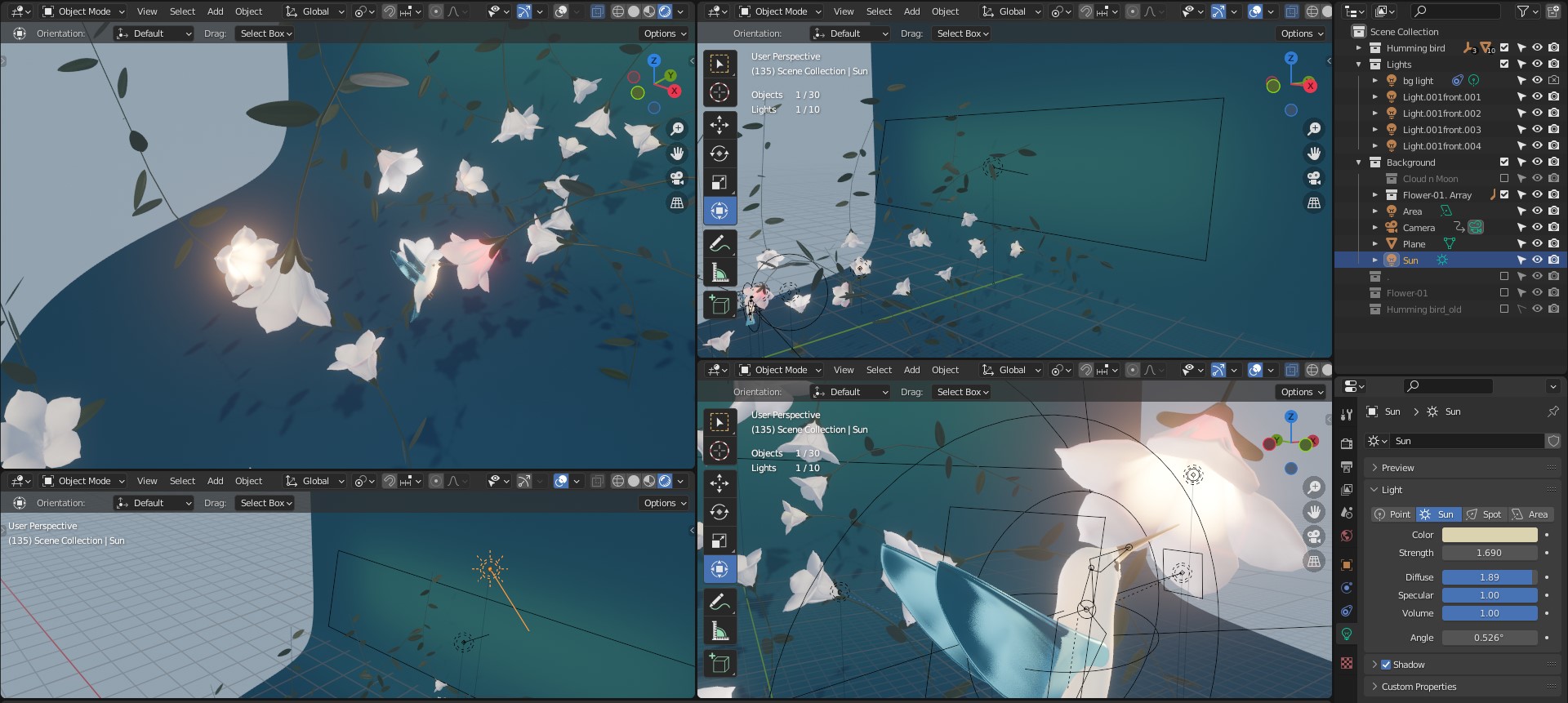Open the Render properties tab

pos(1347,443)
